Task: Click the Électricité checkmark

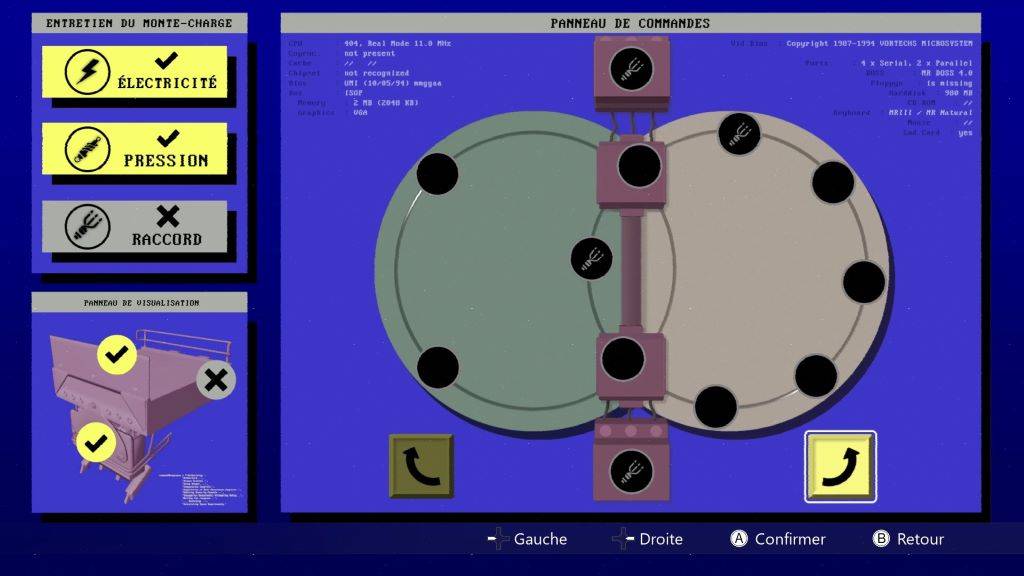Action: (167, 61)
